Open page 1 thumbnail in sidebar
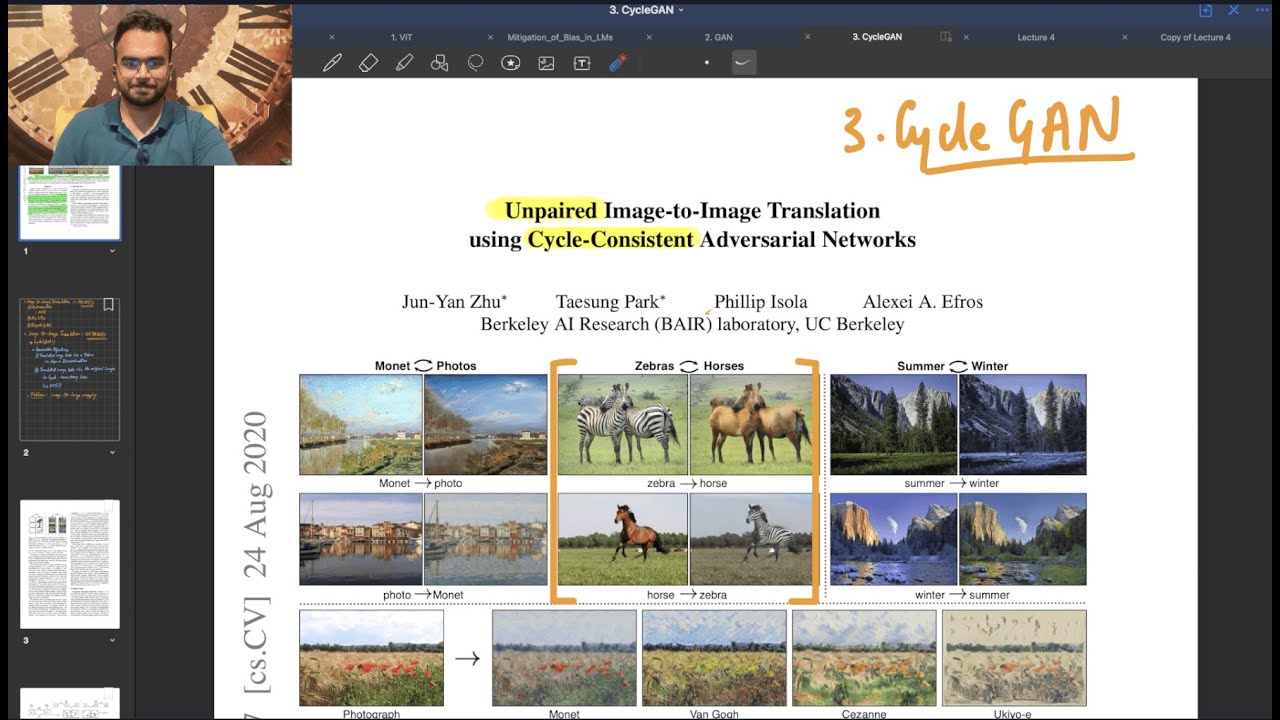The width and height of the screenshot is (1280, 720). (70, 203)
